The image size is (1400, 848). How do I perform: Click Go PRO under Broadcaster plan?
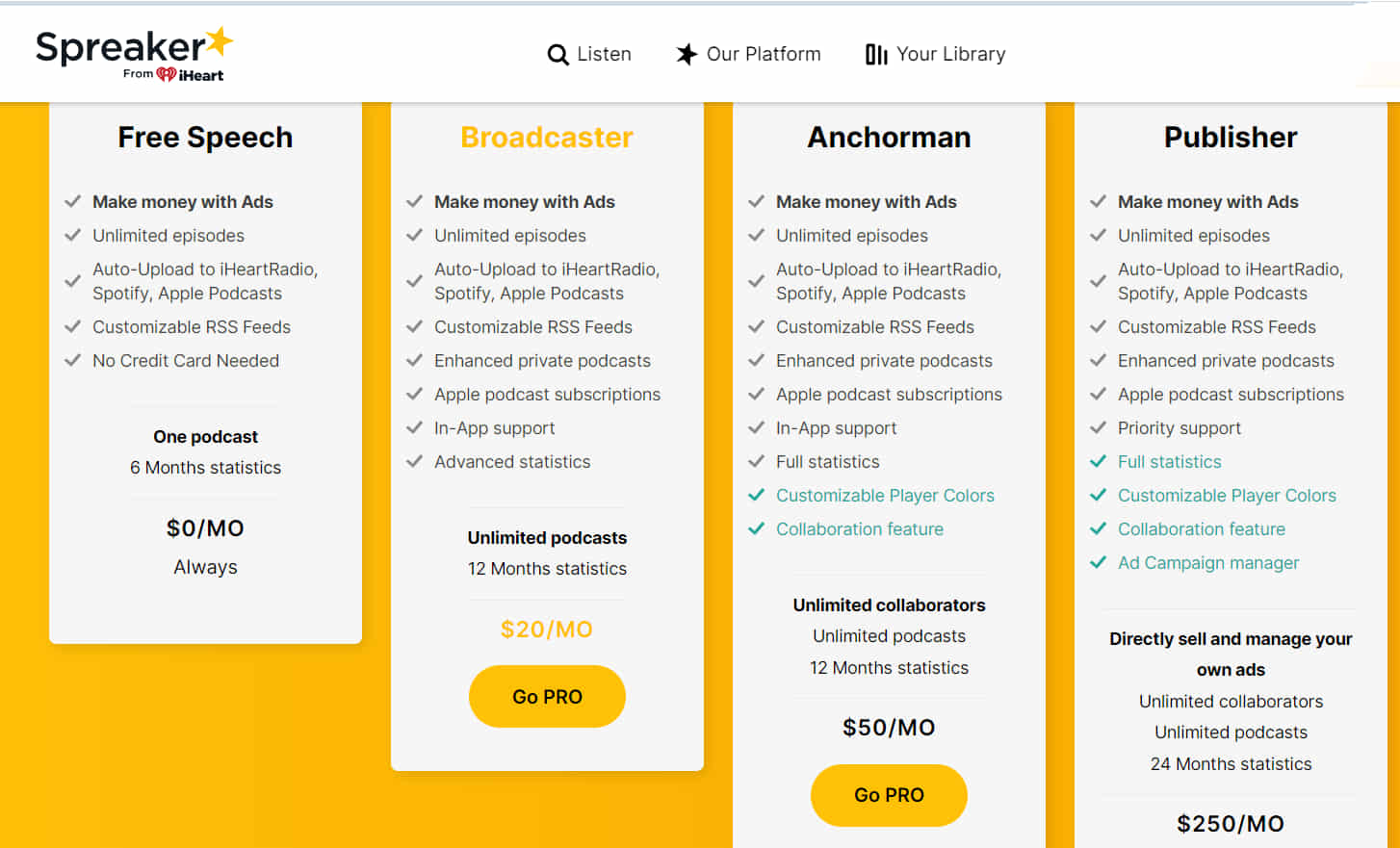click(x=547, y=696)
